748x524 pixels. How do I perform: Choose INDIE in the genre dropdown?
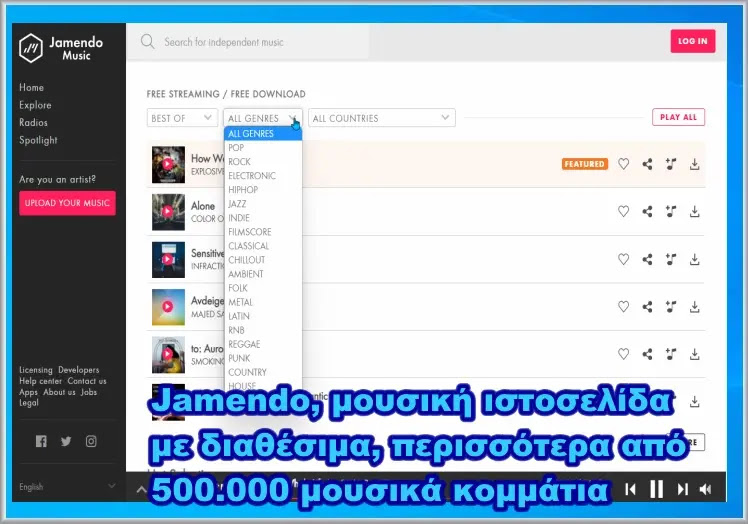coord(263,218)
